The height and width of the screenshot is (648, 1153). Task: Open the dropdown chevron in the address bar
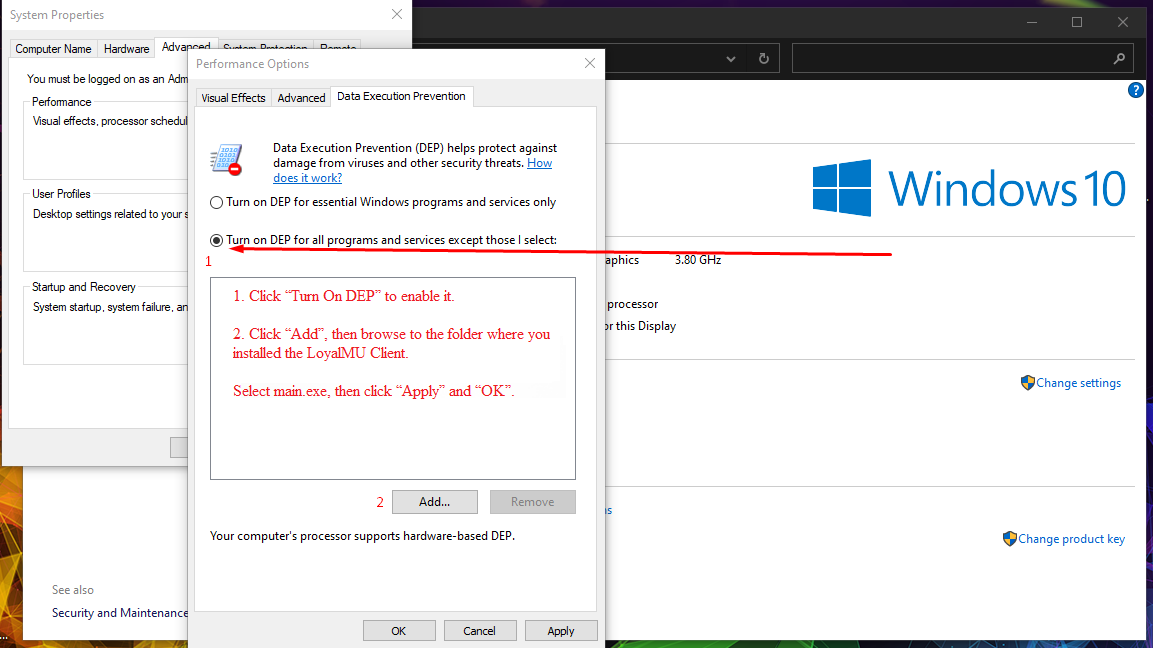pyautogui.click(x=729, y=57)
